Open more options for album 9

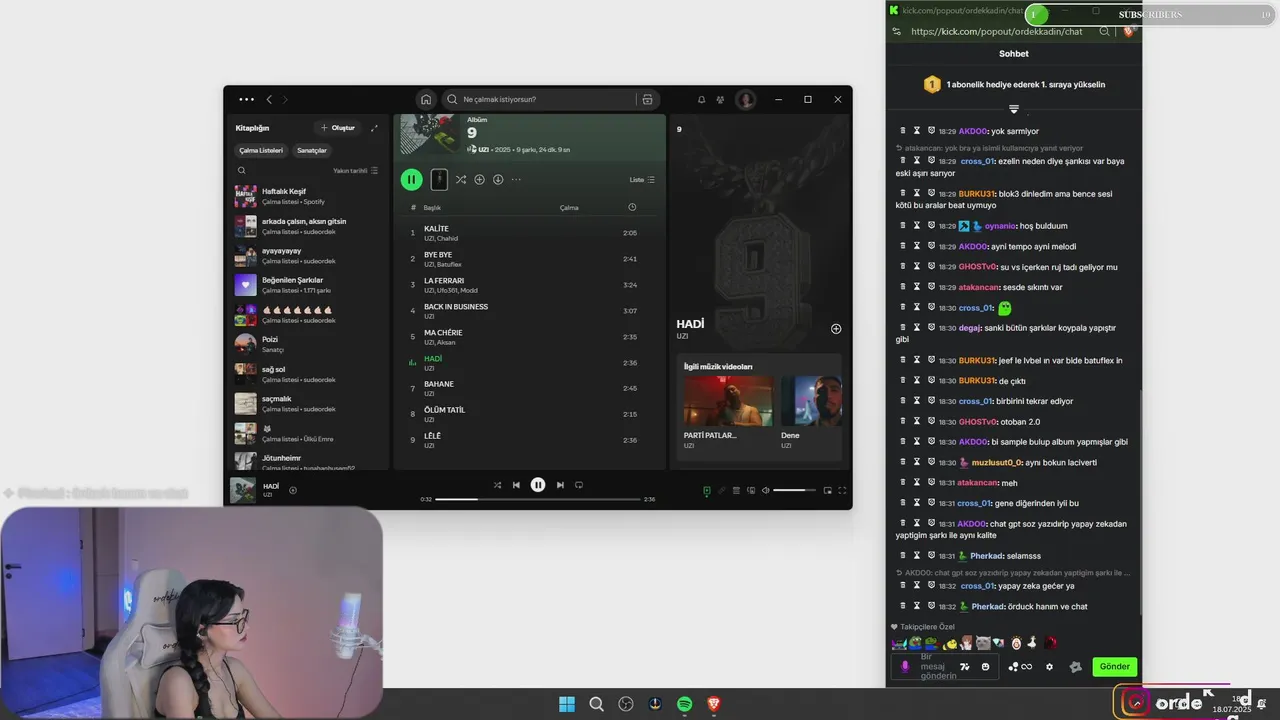(516, 180)
